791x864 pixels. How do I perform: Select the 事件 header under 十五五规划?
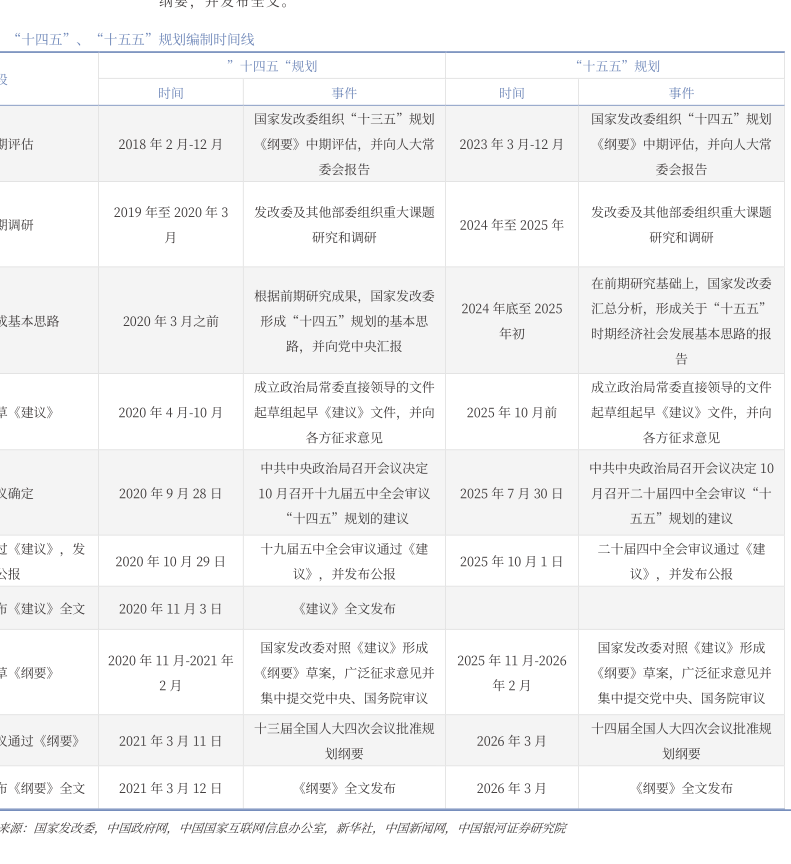(x=681, y=93)
